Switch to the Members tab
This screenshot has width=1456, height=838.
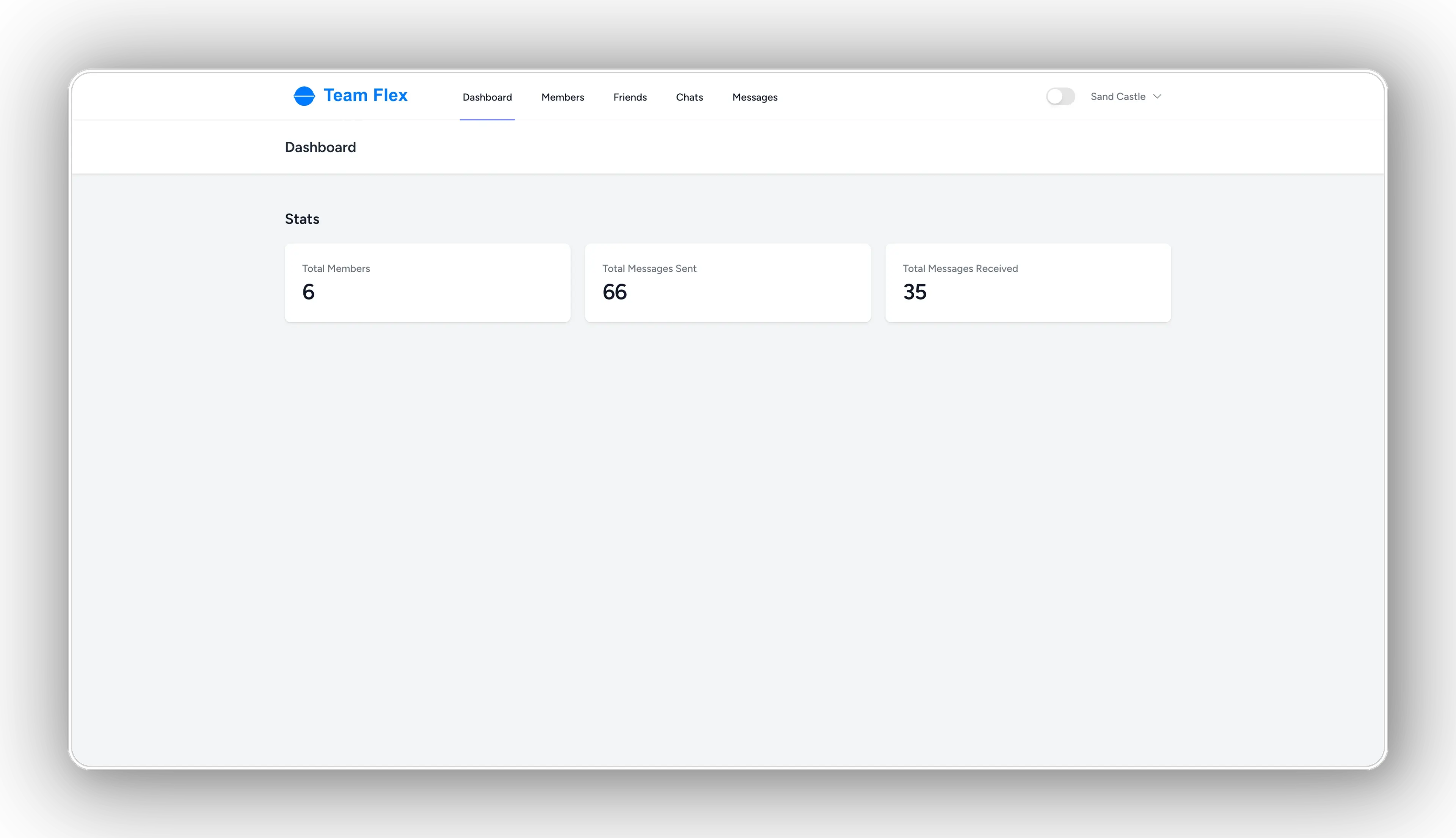click(x=562, y=97)
